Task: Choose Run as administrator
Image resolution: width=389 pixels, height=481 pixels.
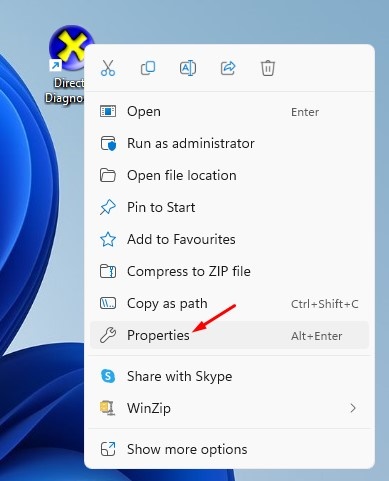Action: tap(229, 143)
